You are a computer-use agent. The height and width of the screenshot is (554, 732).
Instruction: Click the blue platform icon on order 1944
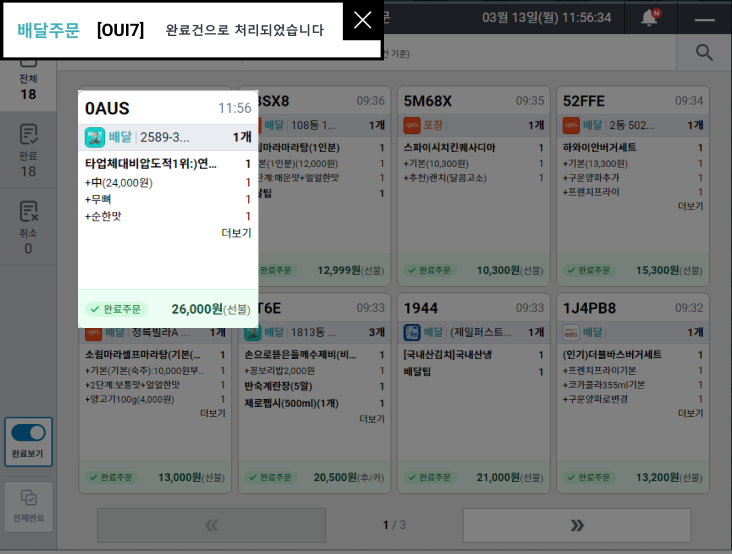(x=411, y=332)
